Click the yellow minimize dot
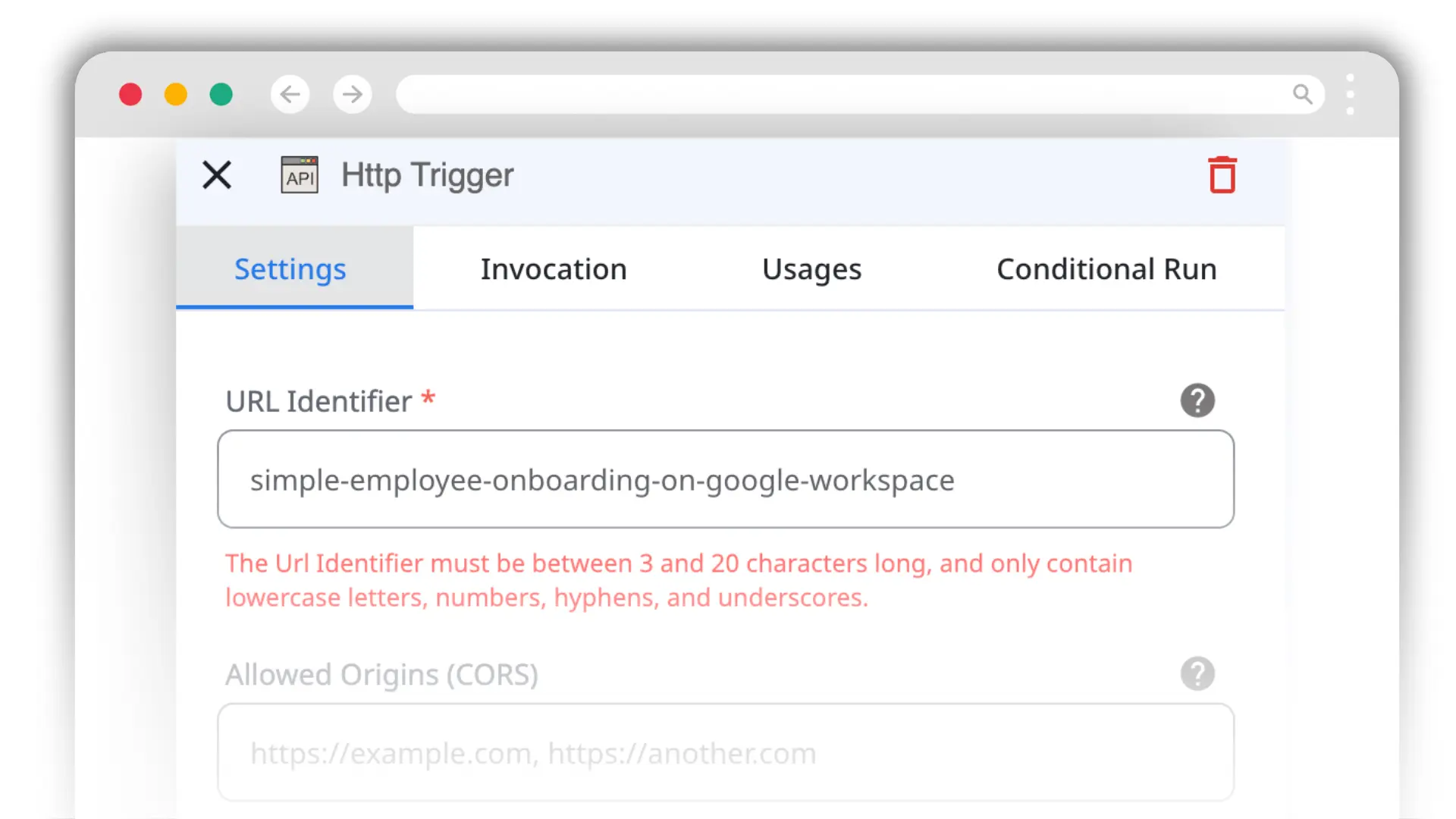The image size is (1456, 819). point(176,94)
